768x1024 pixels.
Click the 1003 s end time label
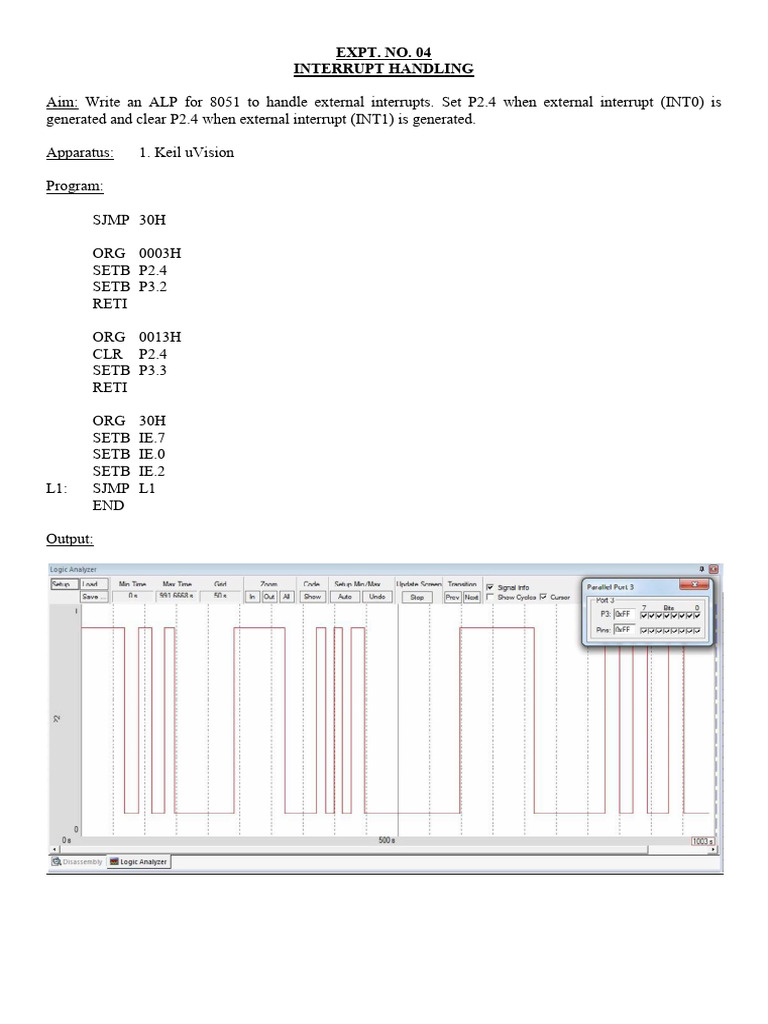(x=703, y=841)
